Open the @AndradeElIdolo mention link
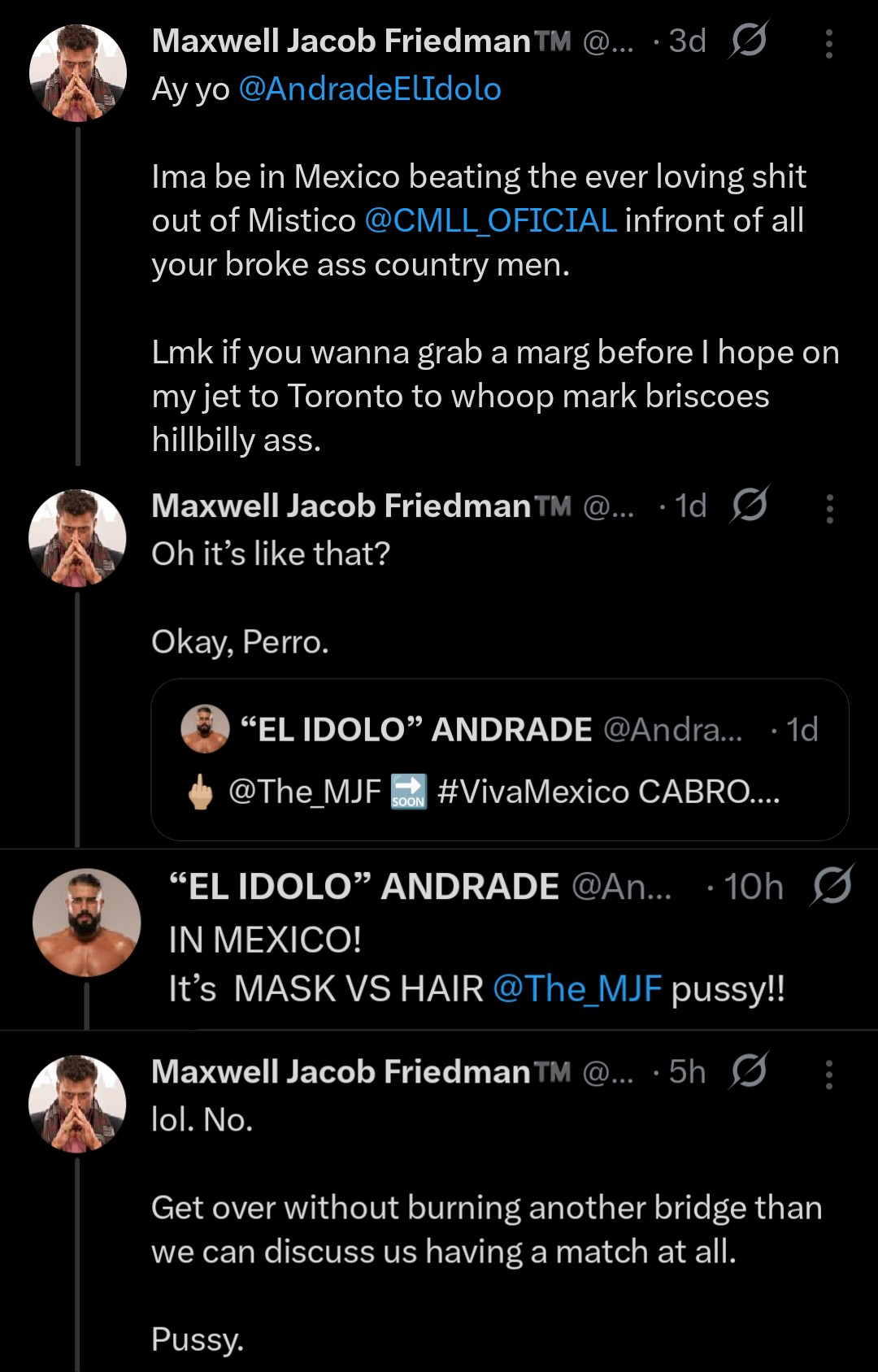The width and height of the screenshot is (878, 1372). pyautogui.click(x=370, y=89)
